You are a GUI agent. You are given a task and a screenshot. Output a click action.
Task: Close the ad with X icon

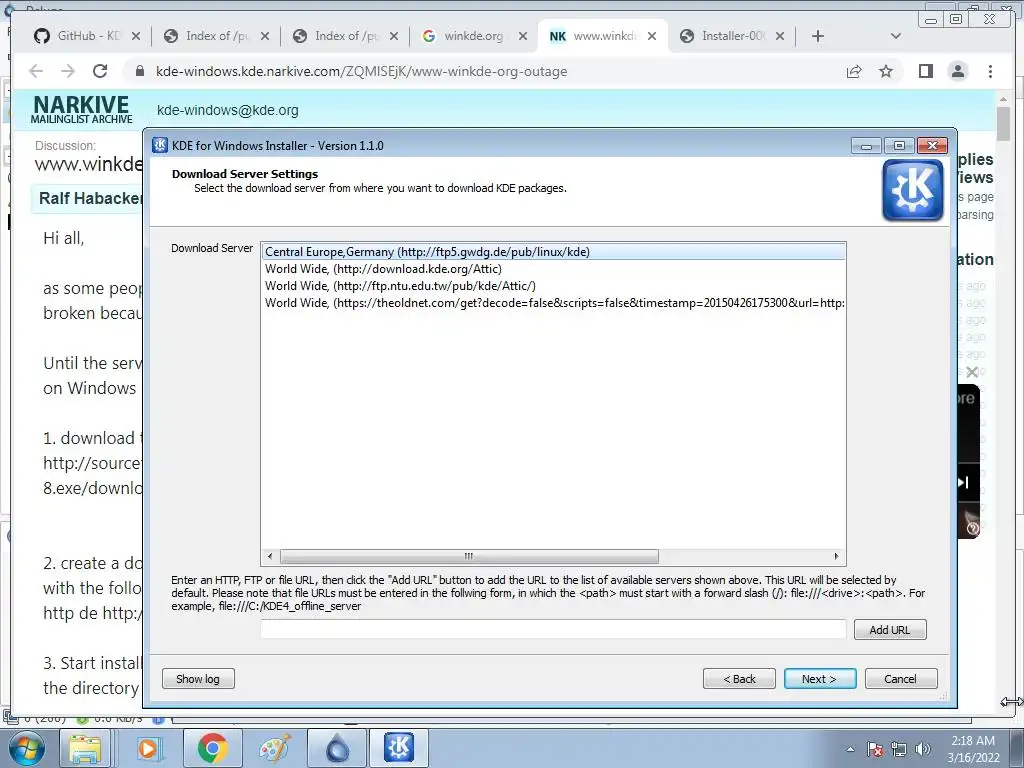coord(972,372)
